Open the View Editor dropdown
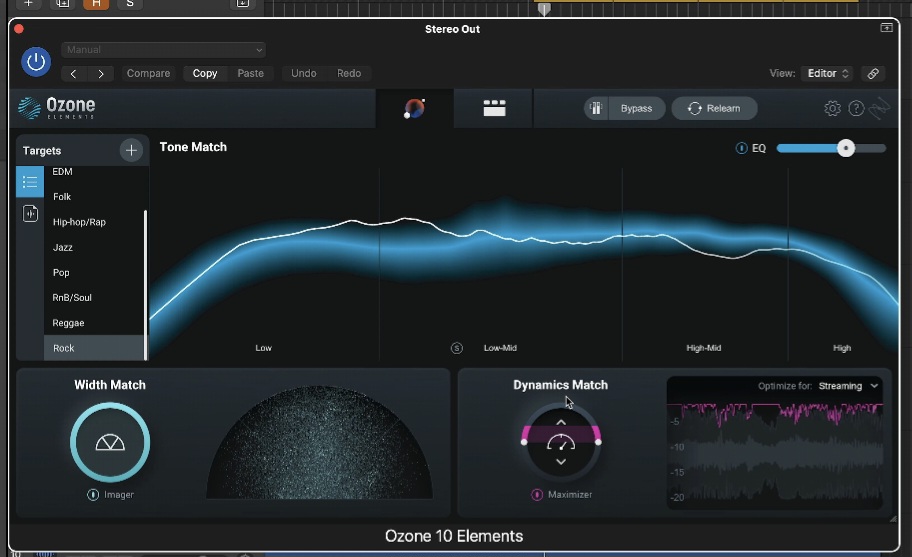 pos(828,73)
